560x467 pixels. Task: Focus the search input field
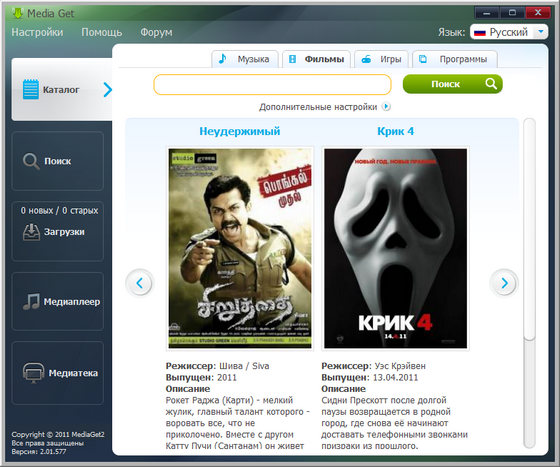coord(272,85)
